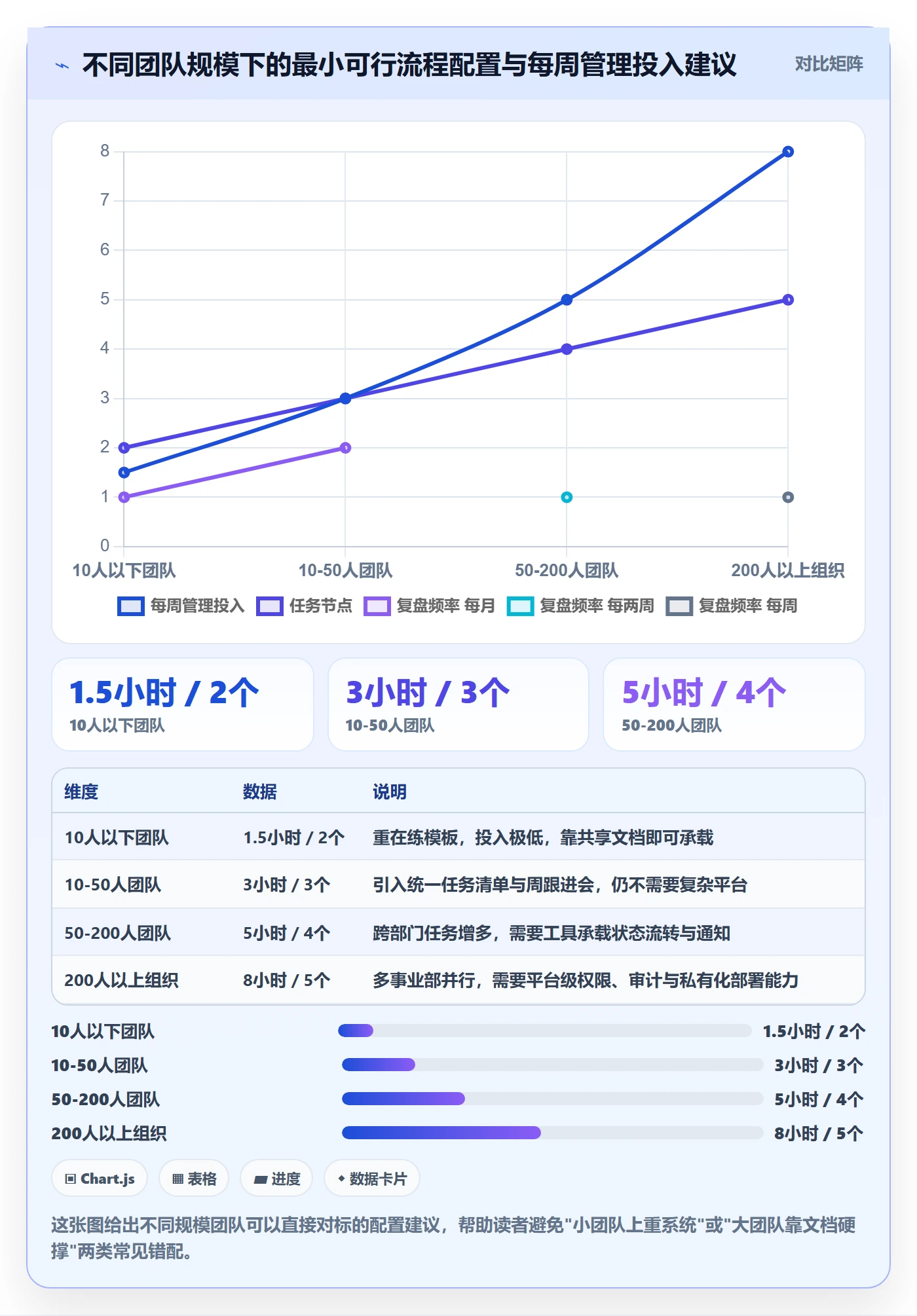The width and height of the screenshot is (917, 1316).
Task: Click the 数据卡片 tag chip
Action: 372,1179
